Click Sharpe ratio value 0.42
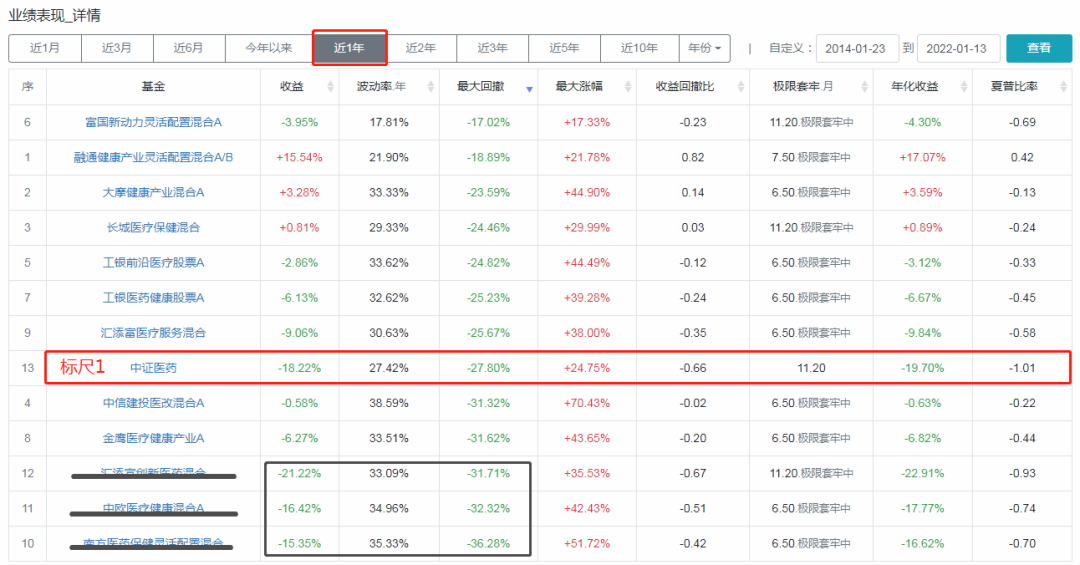Viewport: 1080px width, 565px height. pyautogui.click(x=1022, y=158)
